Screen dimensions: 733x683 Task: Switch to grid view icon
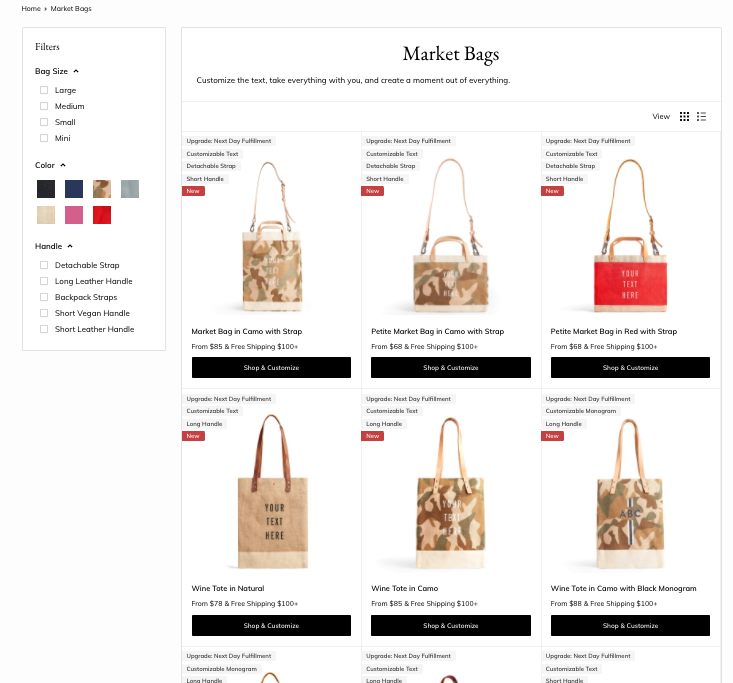click(684, 116)
